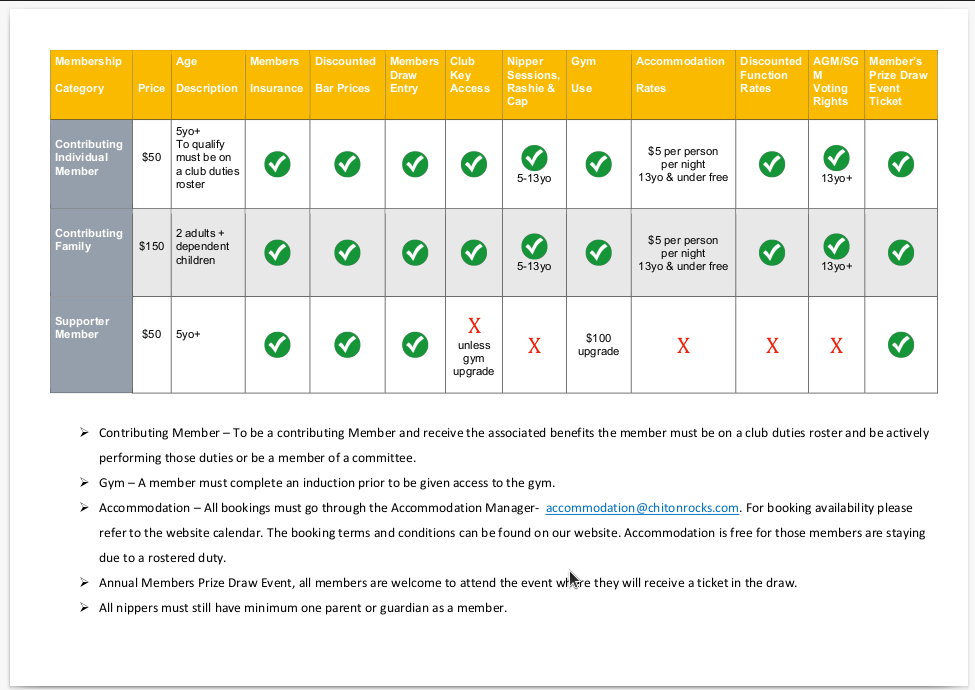Image resolution: width=975 pixels, height=690 pixels.
Task: Click Nipper Sessions checkmark for Contributing Family
Action: pos(534,246)
